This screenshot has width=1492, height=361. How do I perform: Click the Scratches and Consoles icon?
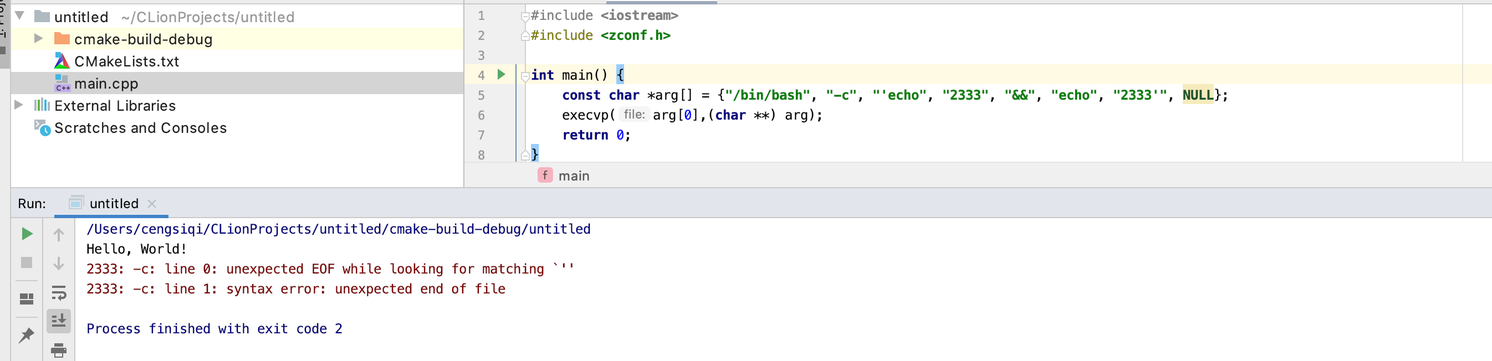(x=42, y=127)
